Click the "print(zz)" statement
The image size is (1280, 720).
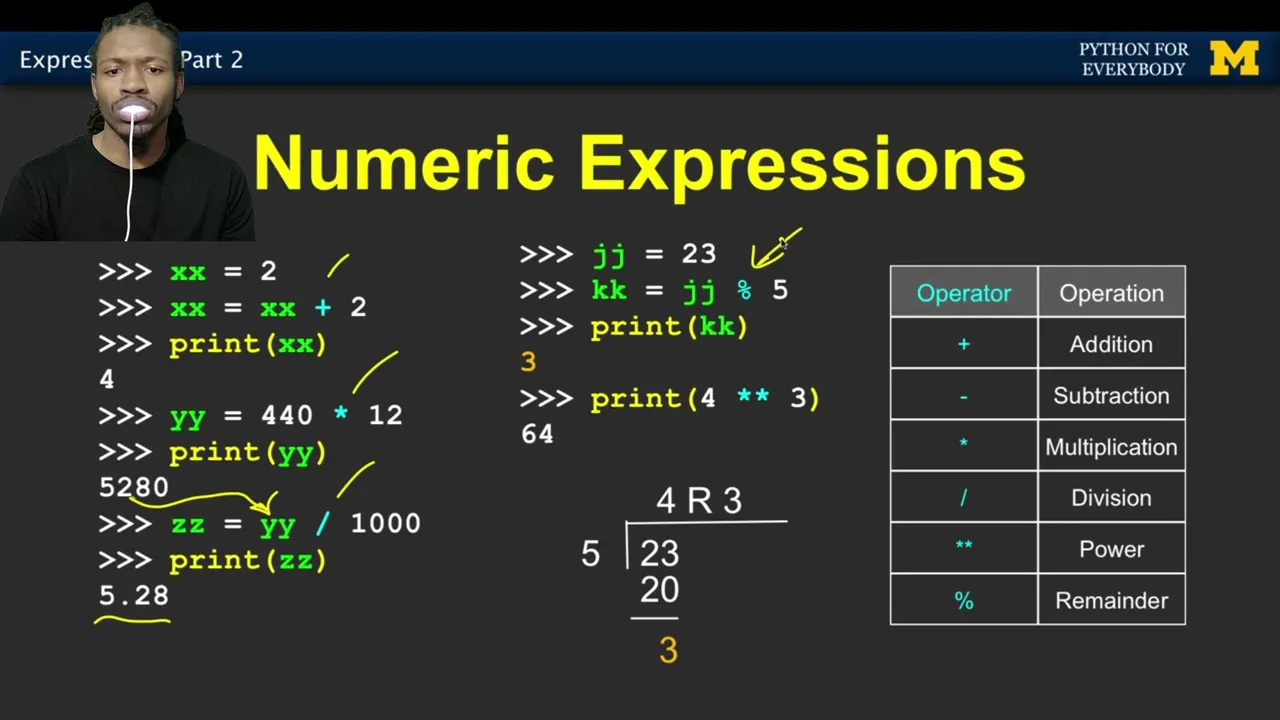[248, 561]
